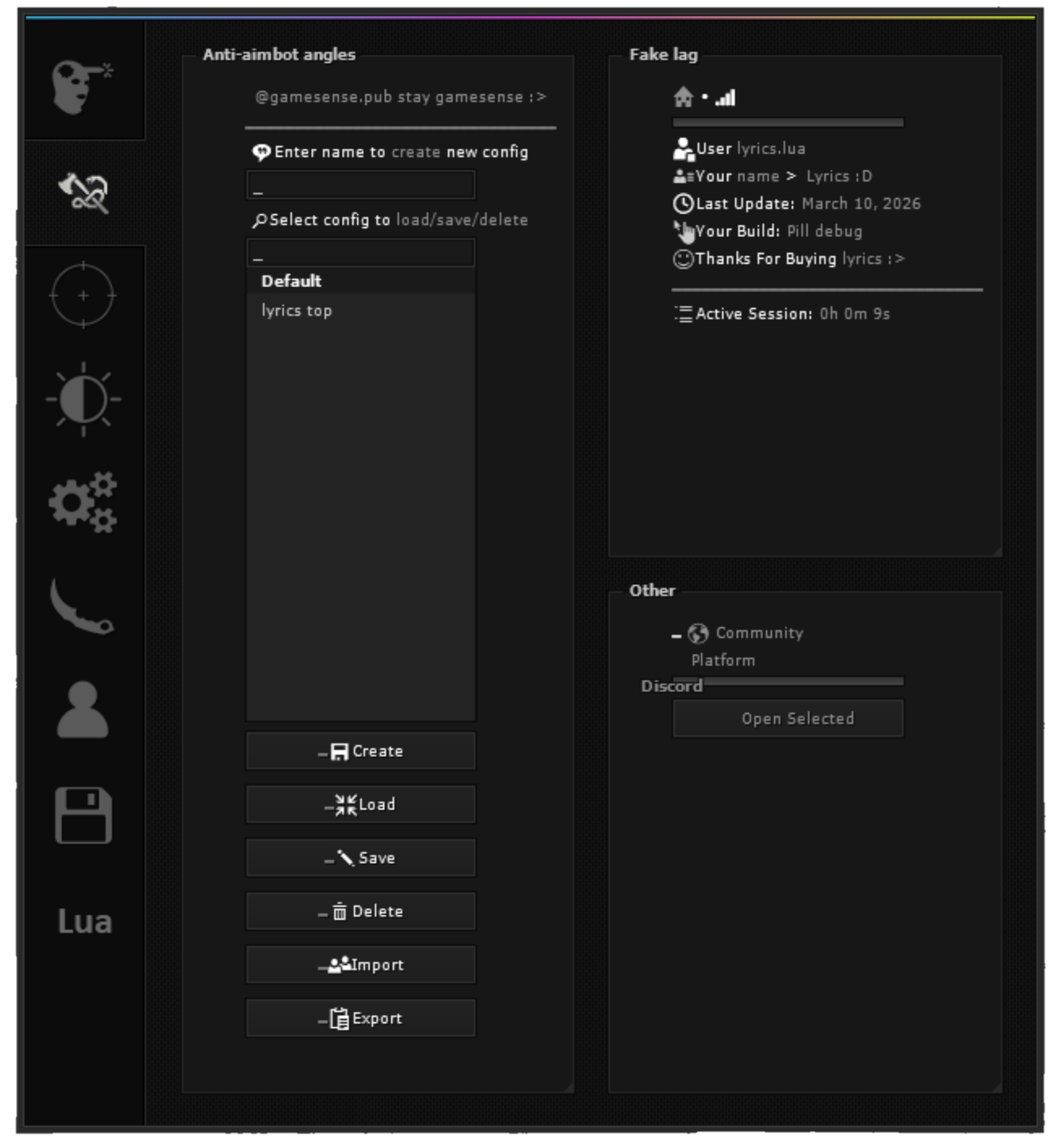Click the user icon beside lyrics.lua

pyautogui.click(x=683, y=149)
